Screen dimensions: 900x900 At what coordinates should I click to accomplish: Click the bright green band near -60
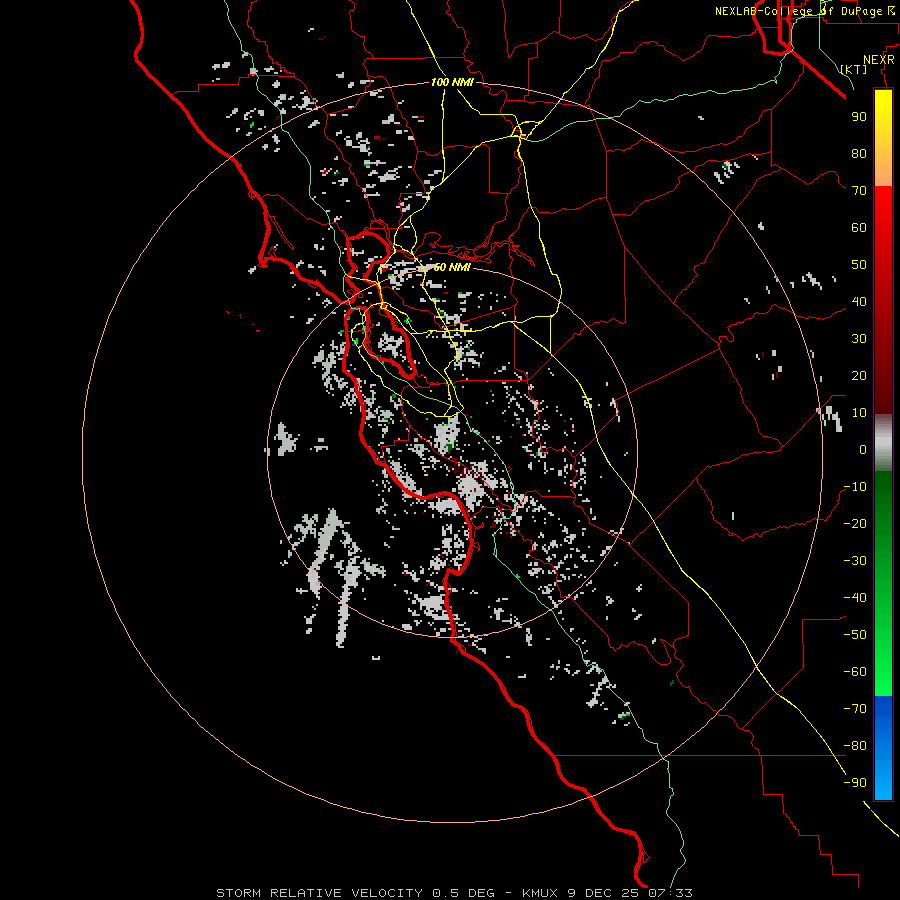(883, 669)
